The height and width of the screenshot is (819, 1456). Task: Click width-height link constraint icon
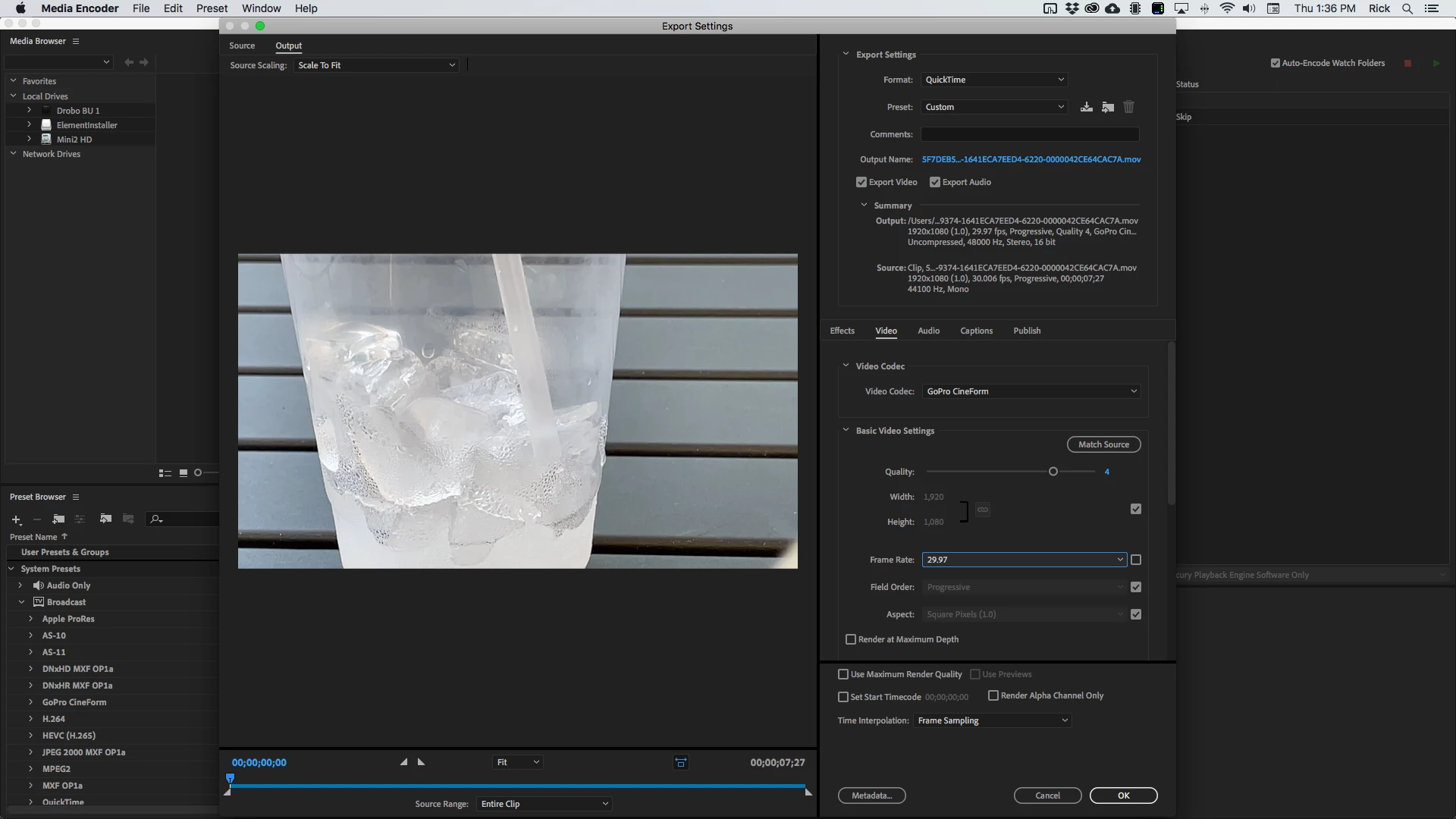click(x=983, y=510)
